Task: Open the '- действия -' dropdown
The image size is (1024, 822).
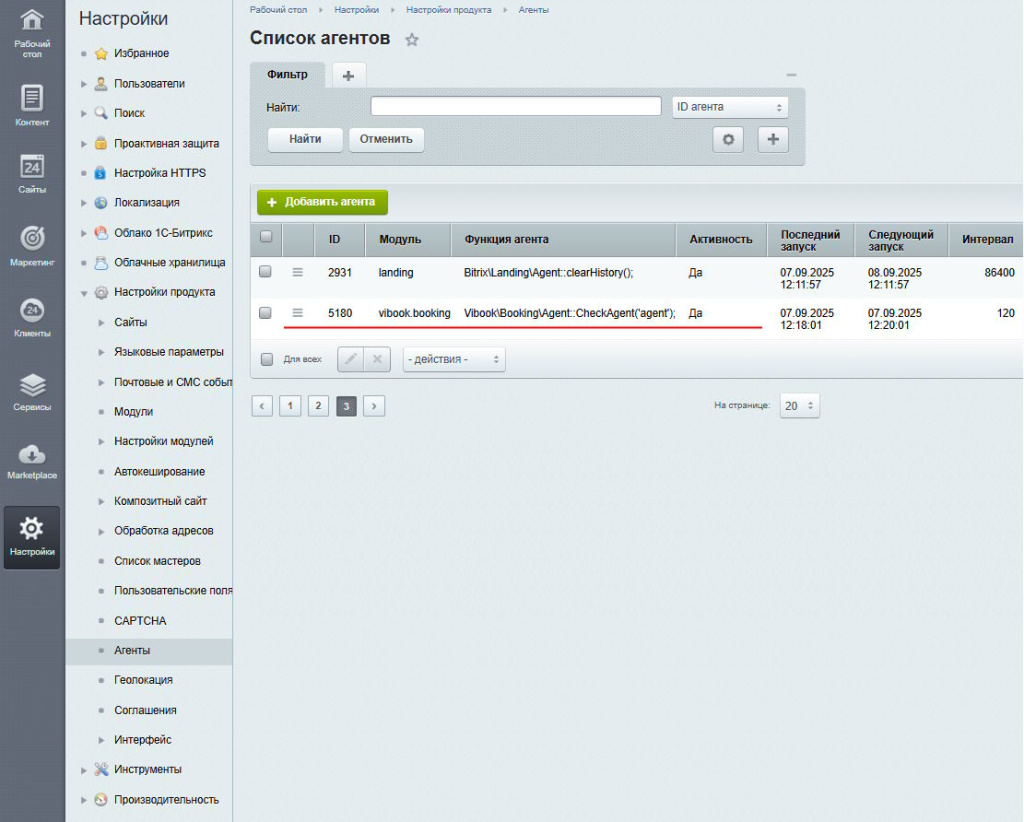Action: coord(454,359)
